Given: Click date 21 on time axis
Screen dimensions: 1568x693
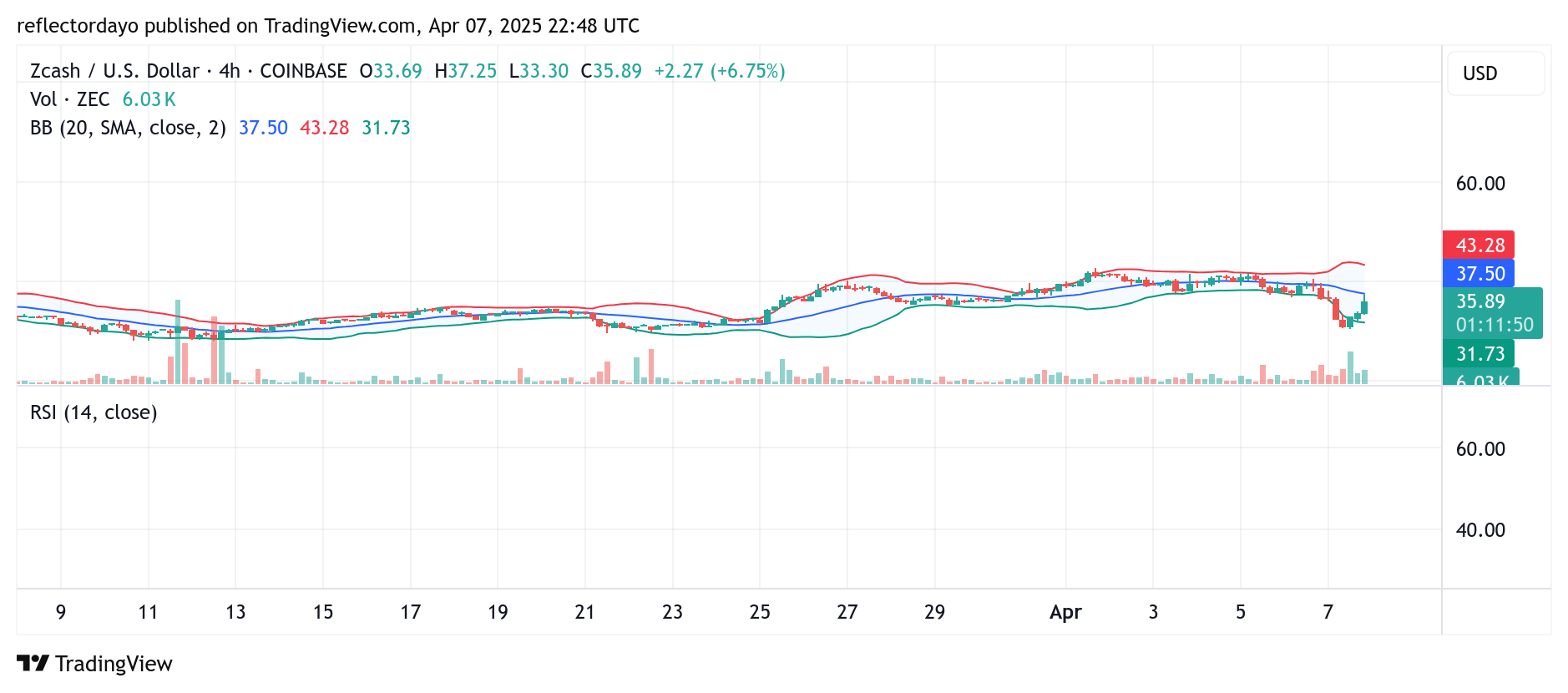Looking at the screenshot, I should pyautogui.click(x=585, y=612).
